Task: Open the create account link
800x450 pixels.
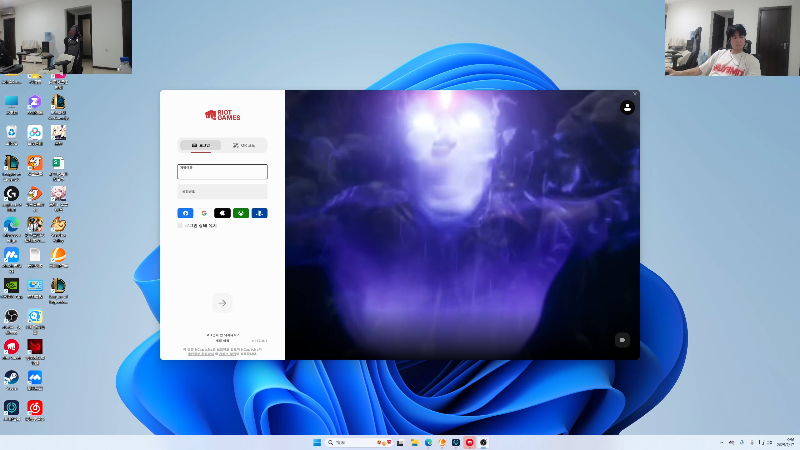Action: coord(222,340)
